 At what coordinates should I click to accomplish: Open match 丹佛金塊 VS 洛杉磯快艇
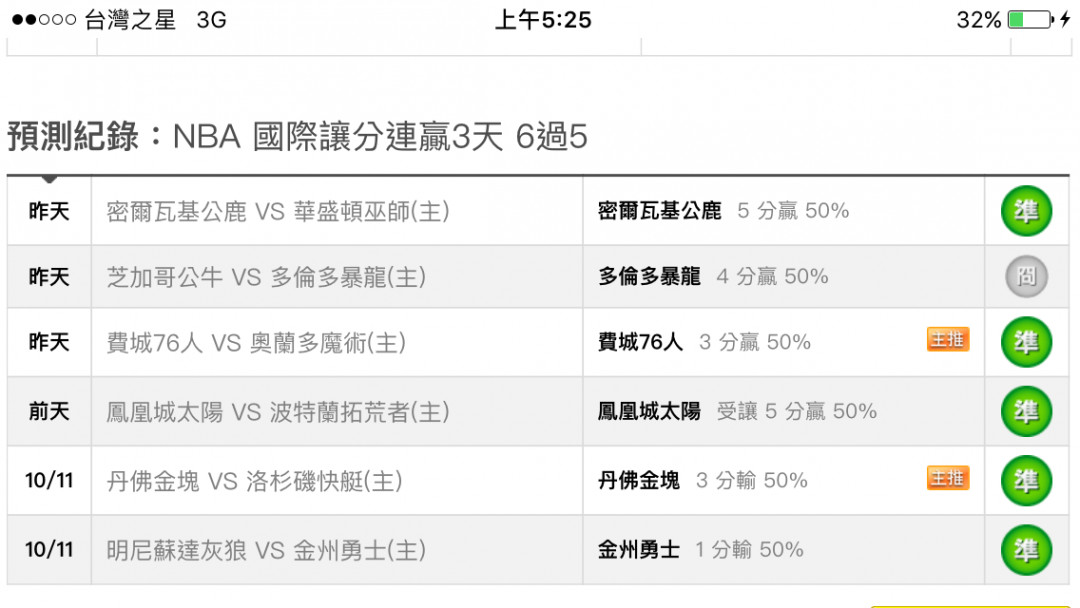pyautogui.click(x=254, y=481)
